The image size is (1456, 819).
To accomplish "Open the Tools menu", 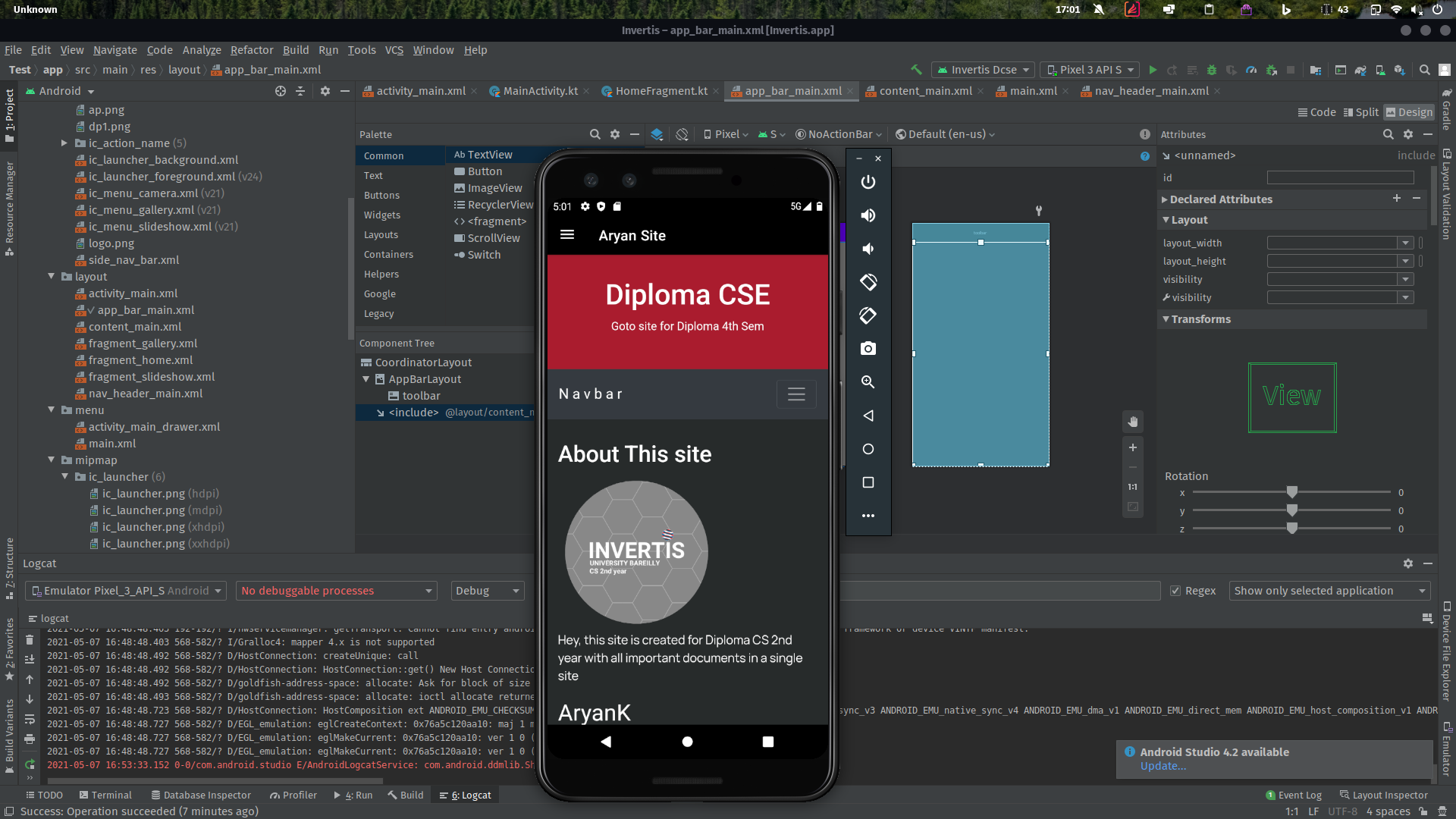I will 362,50.
